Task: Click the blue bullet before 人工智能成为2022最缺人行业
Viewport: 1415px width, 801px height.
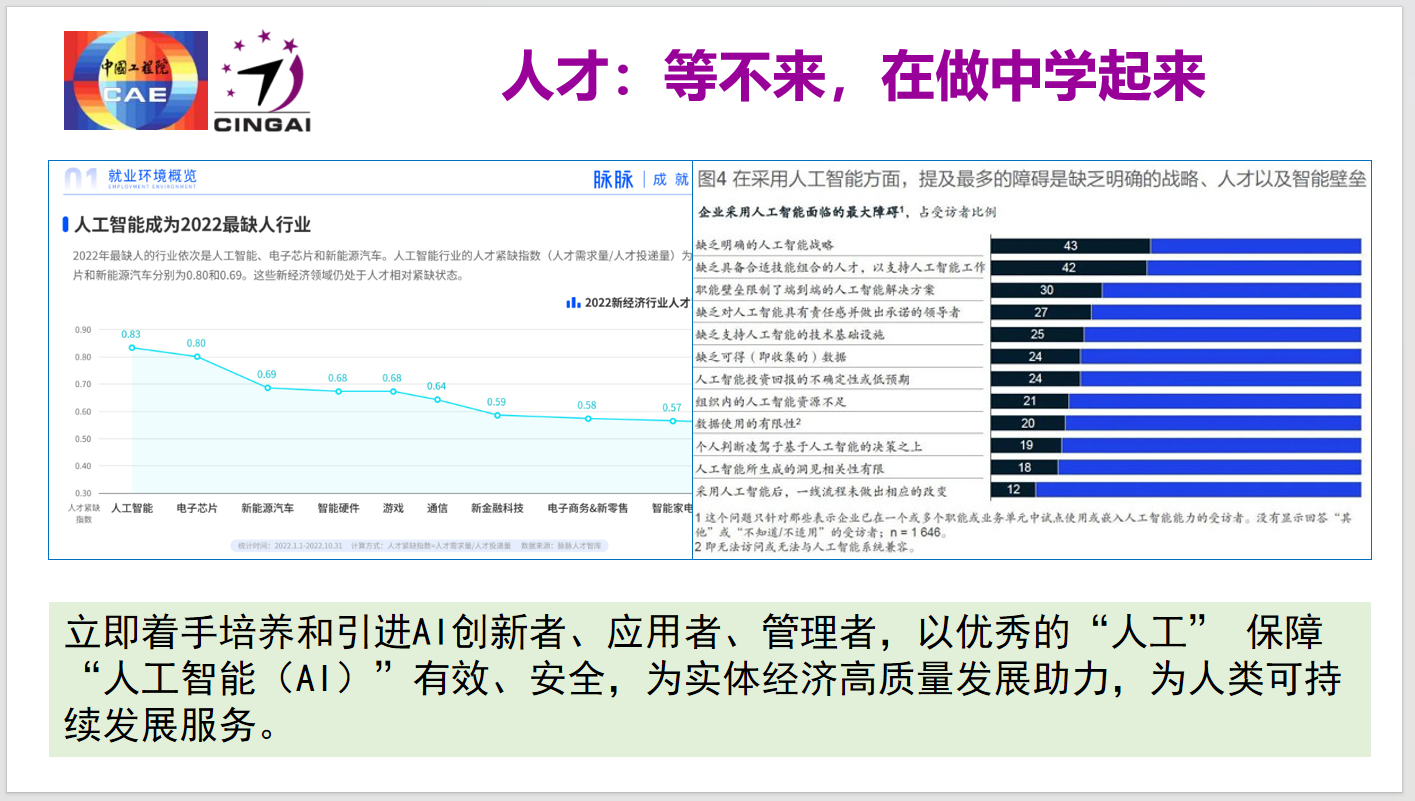Action: pyautogui.click(x=65, y=225)
